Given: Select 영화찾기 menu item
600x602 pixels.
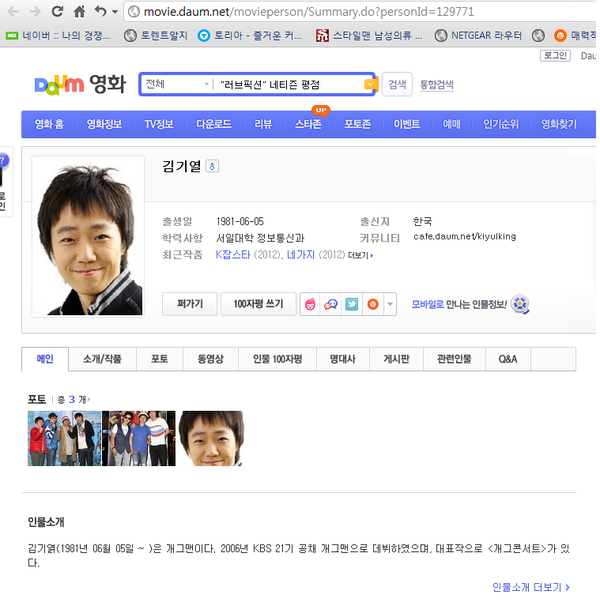Looking at the screenshot, I should click(559, 124).
